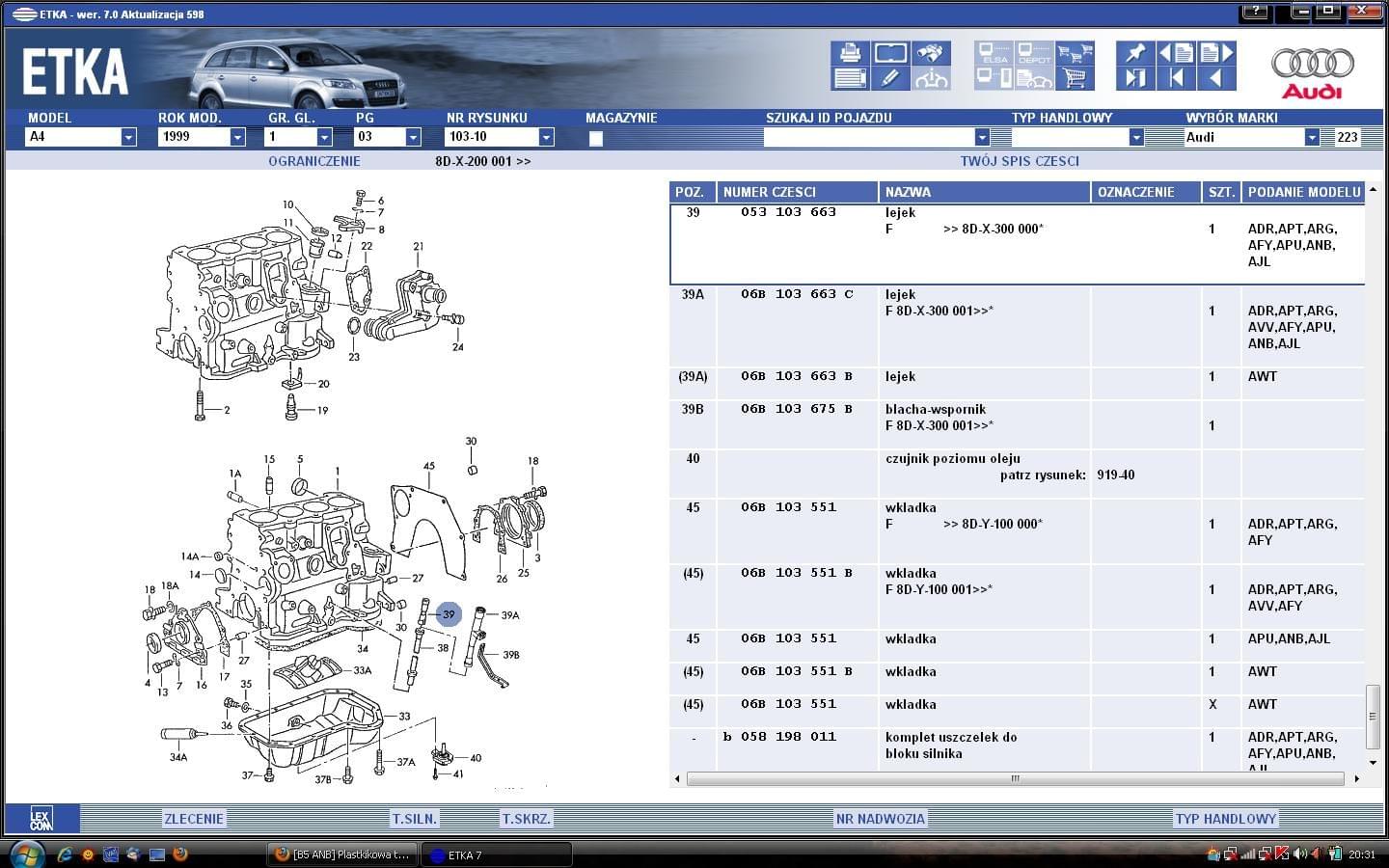
Task: Click the OZNACZENIE column header
Action: [1146, 192]
